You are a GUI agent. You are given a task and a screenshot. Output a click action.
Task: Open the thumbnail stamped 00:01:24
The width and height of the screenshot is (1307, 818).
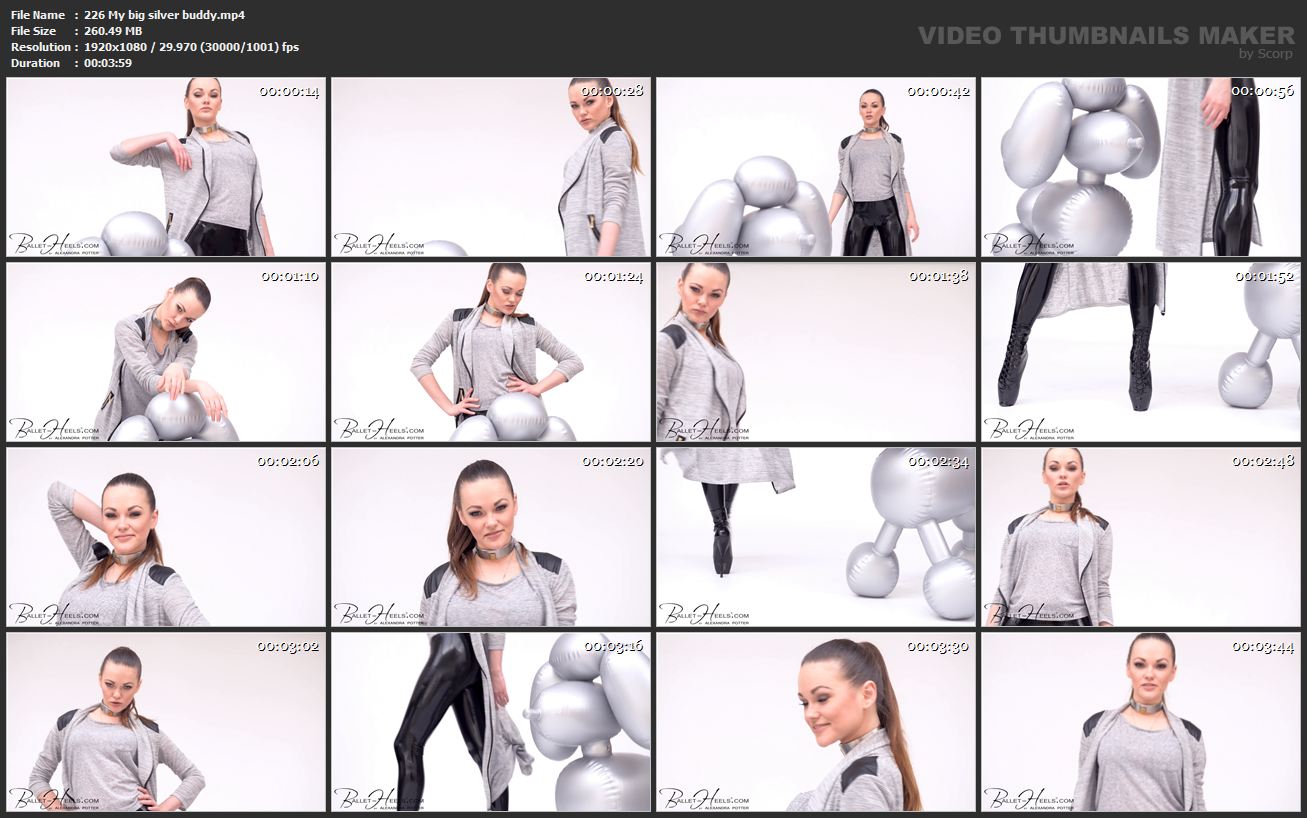(491, 352)
